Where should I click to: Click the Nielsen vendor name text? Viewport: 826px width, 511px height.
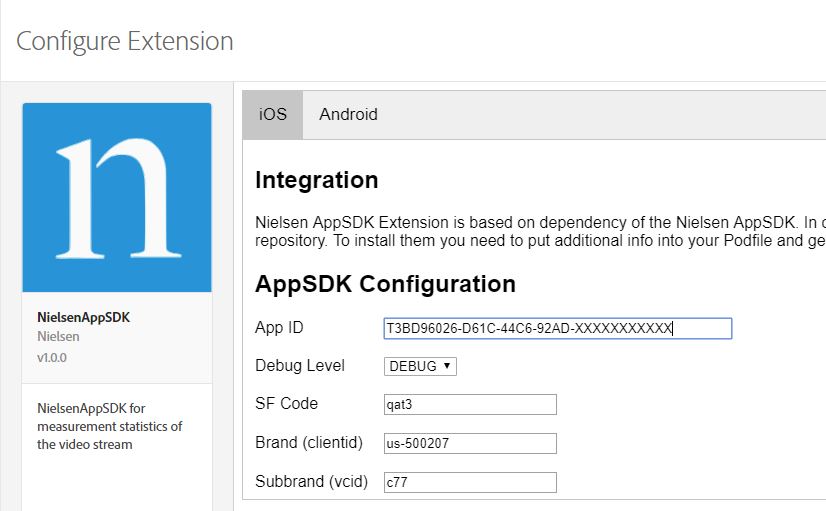click(58, 337)
